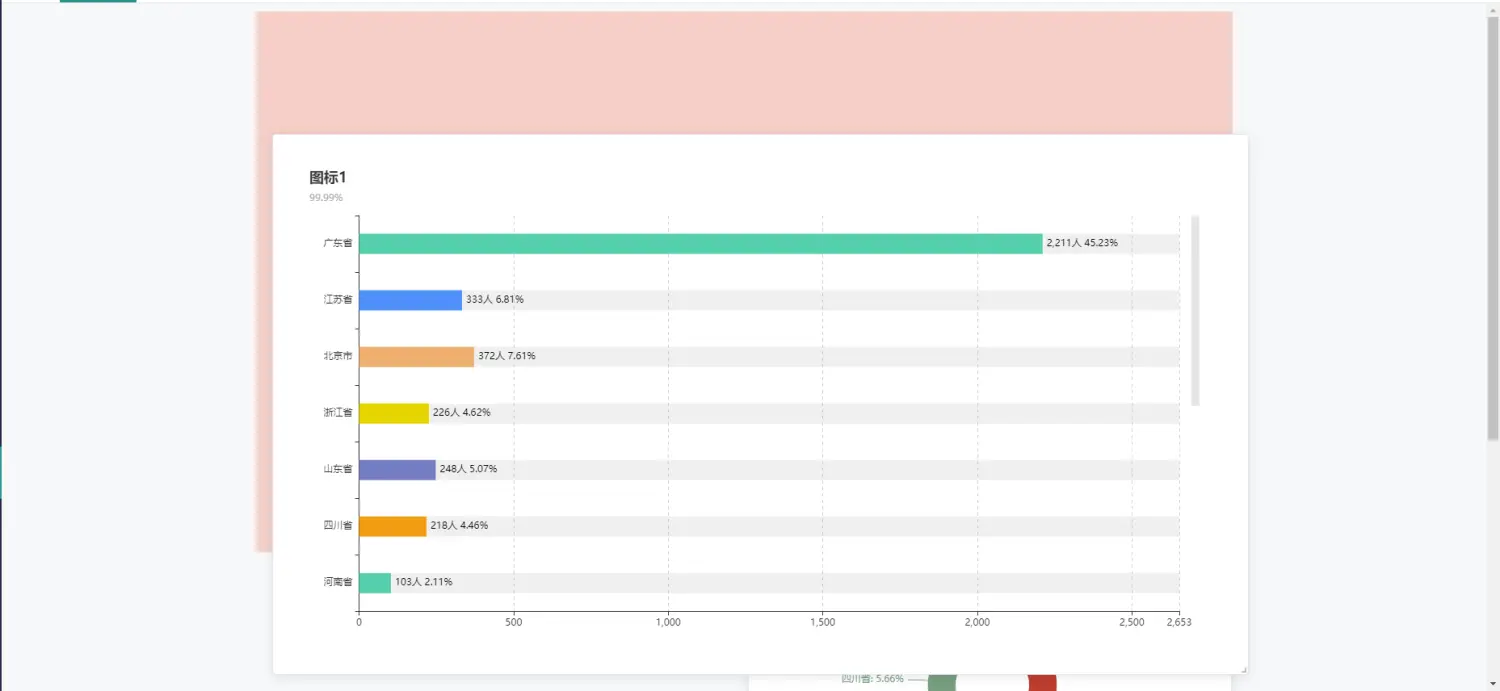Click the 广东省 green bar
This screenshot has width=1500, height=691.
tap(700, 244)
